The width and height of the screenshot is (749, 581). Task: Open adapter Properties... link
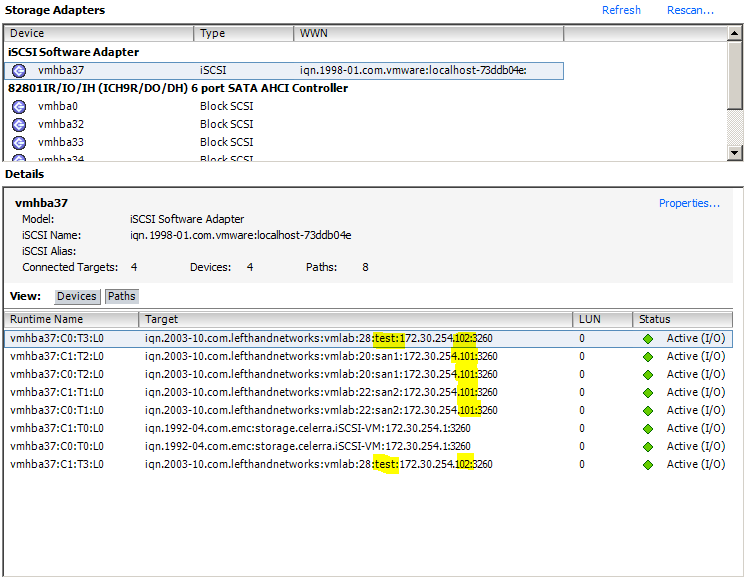pos(689,203)
